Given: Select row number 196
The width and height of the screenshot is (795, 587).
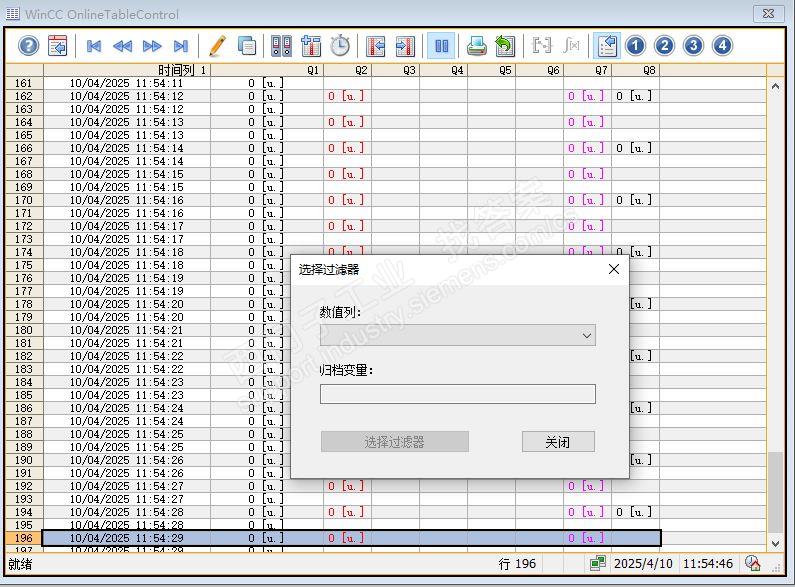Looking at the screenshot, I should (x=24, y=538).
